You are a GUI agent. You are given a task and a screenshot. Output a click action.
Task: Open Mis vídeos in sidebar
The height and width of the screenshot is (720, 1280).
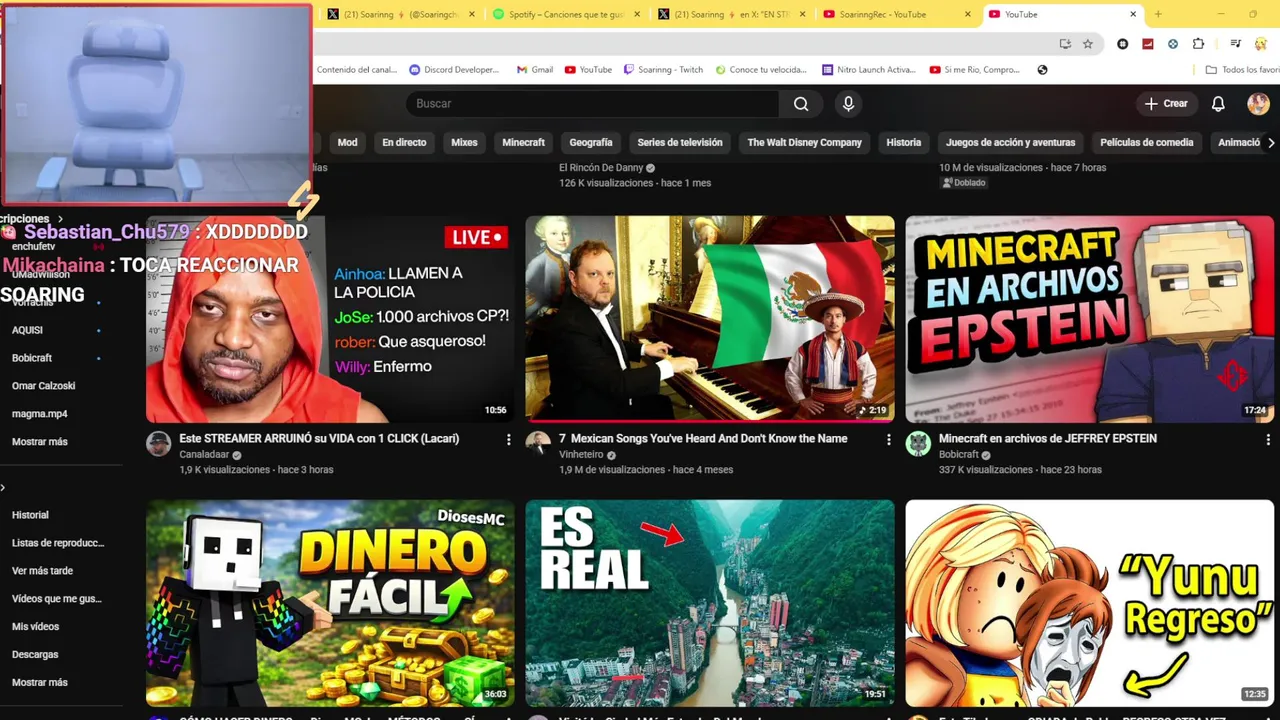click(35, 627)
